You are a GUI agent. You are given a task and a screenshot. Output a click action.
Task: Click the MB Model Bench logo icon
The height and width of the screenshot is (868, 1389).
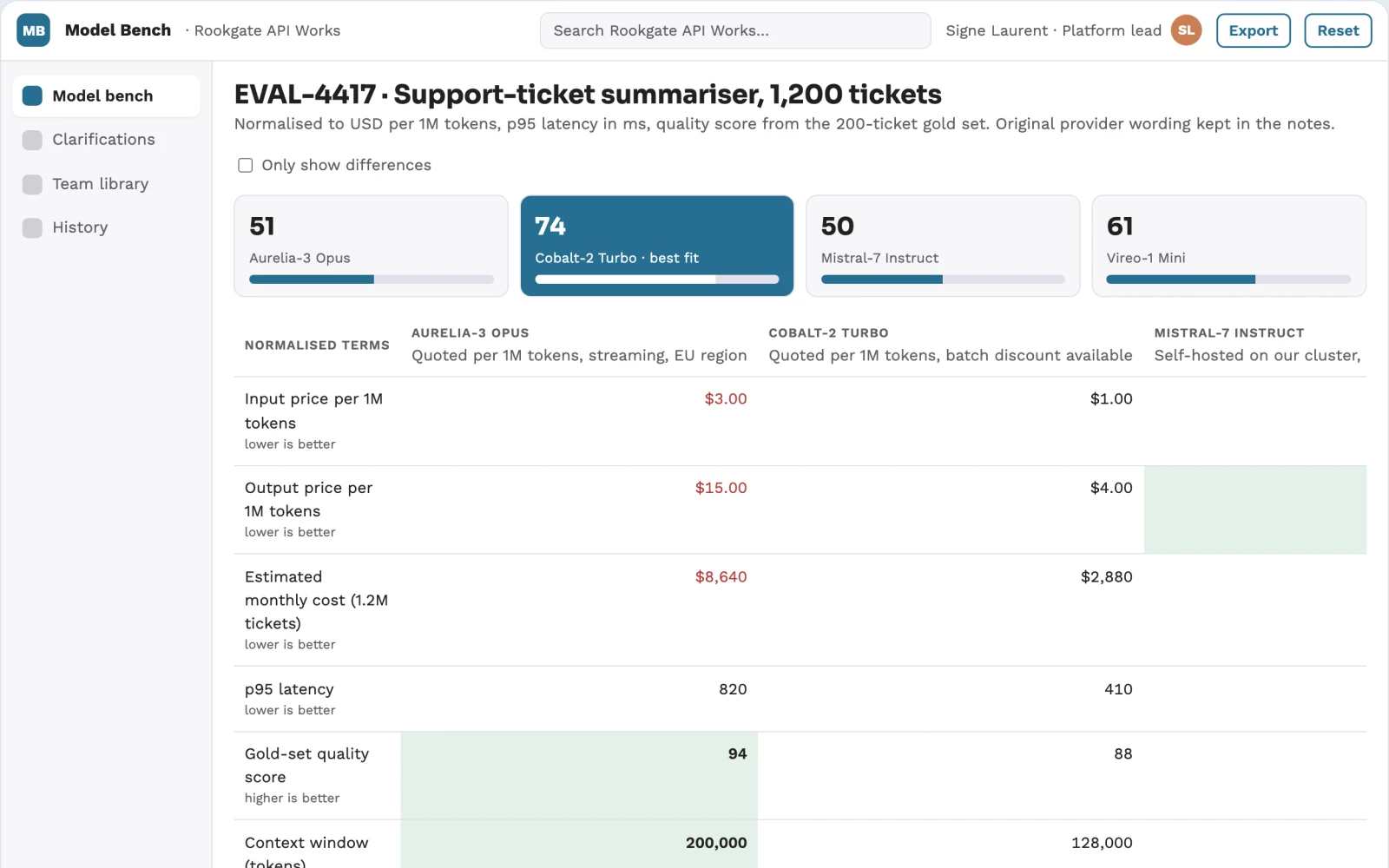point(33,30)
